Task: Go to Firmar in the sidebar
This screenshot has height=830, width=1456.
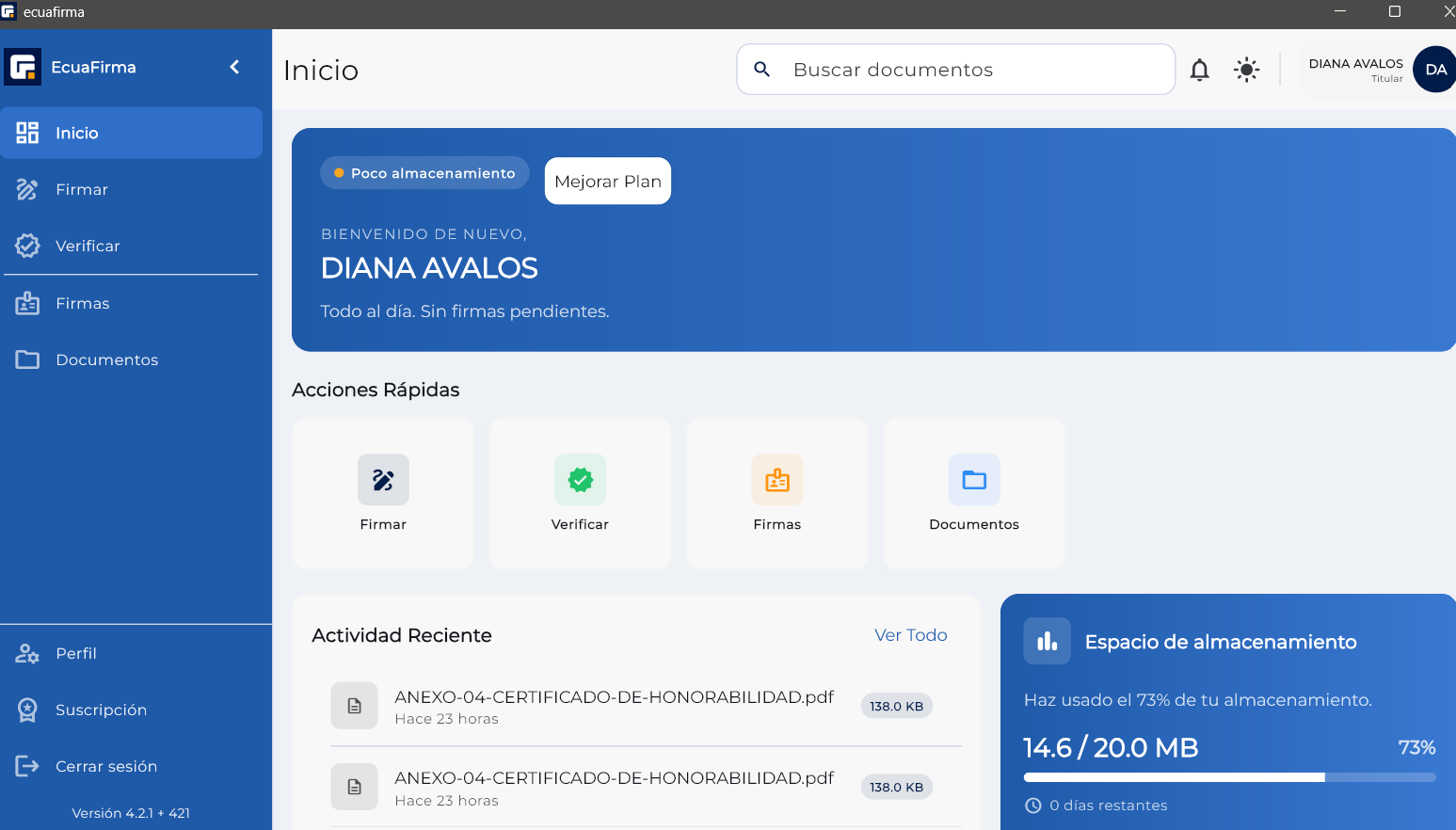Action: coord(131,189)
